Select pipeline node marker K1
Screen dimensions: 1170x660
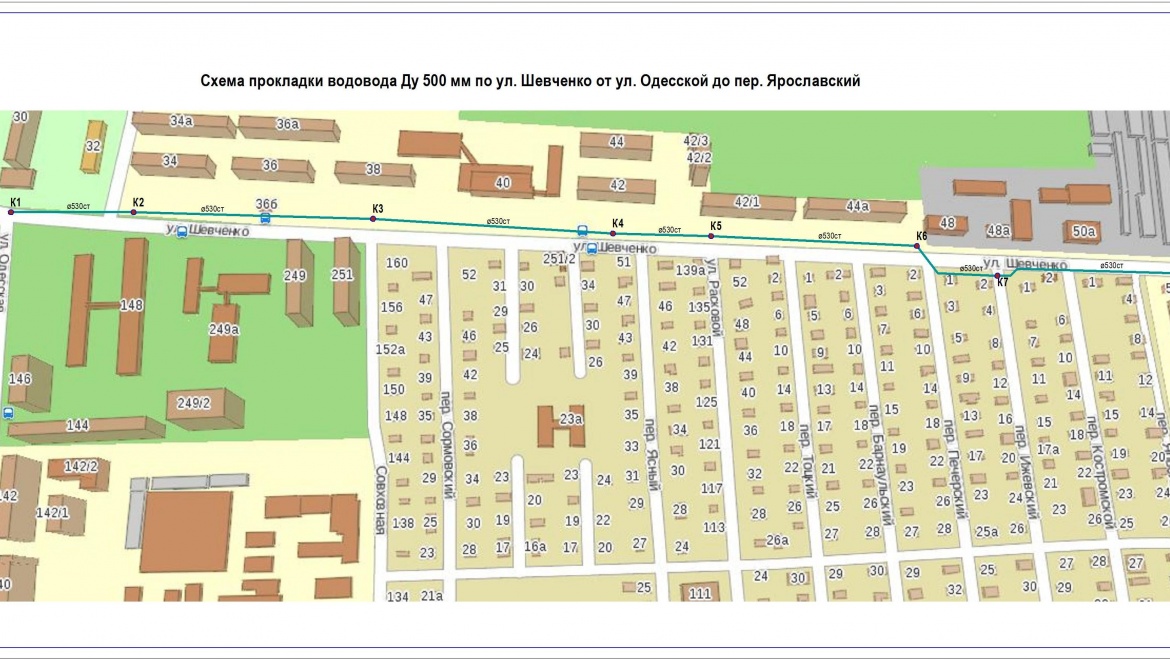[x=11, y=212]
